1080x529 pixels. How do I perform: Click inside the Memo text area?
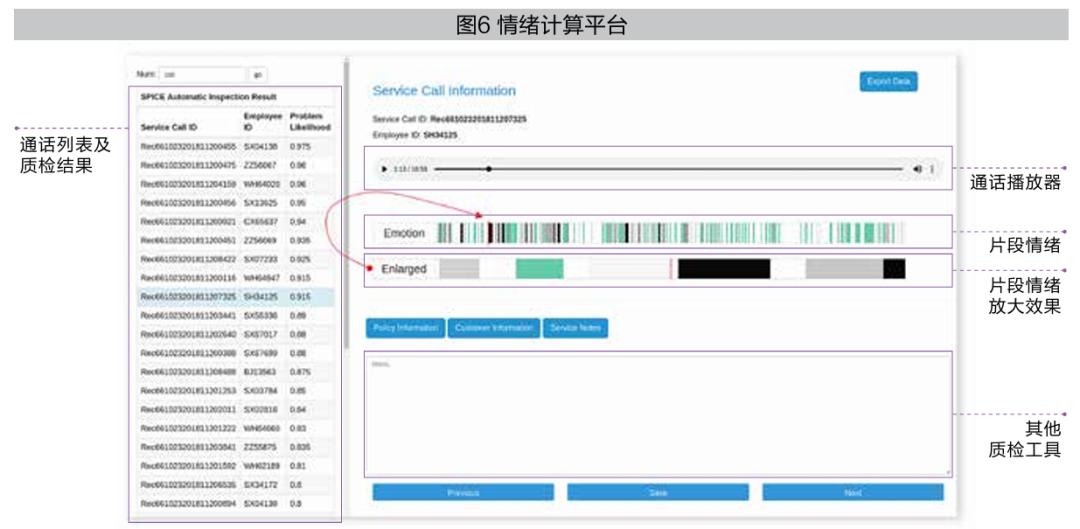[x=658, y=415]
